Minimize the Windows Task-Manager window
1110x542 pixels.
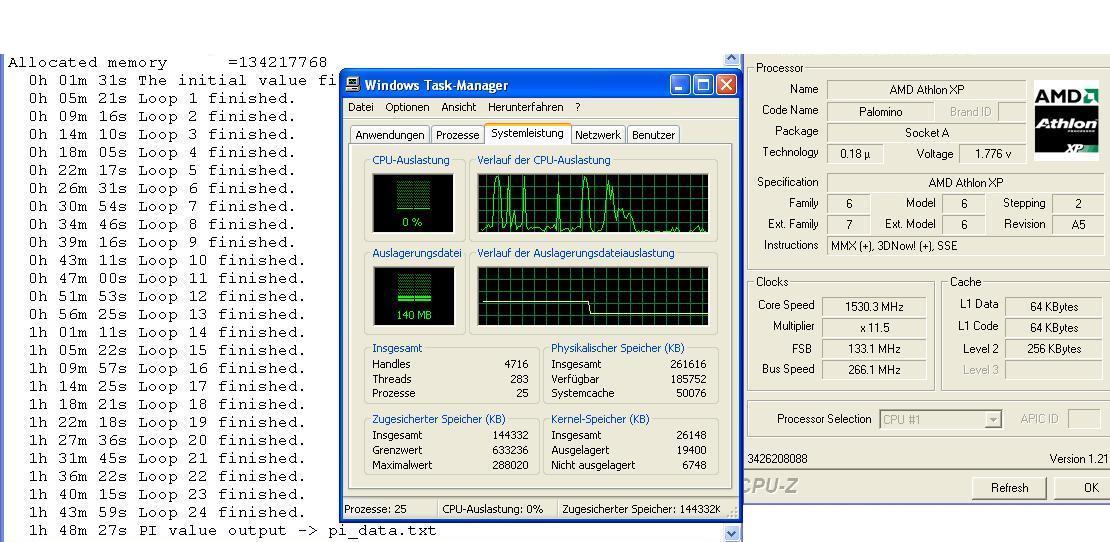click(680, 86)
